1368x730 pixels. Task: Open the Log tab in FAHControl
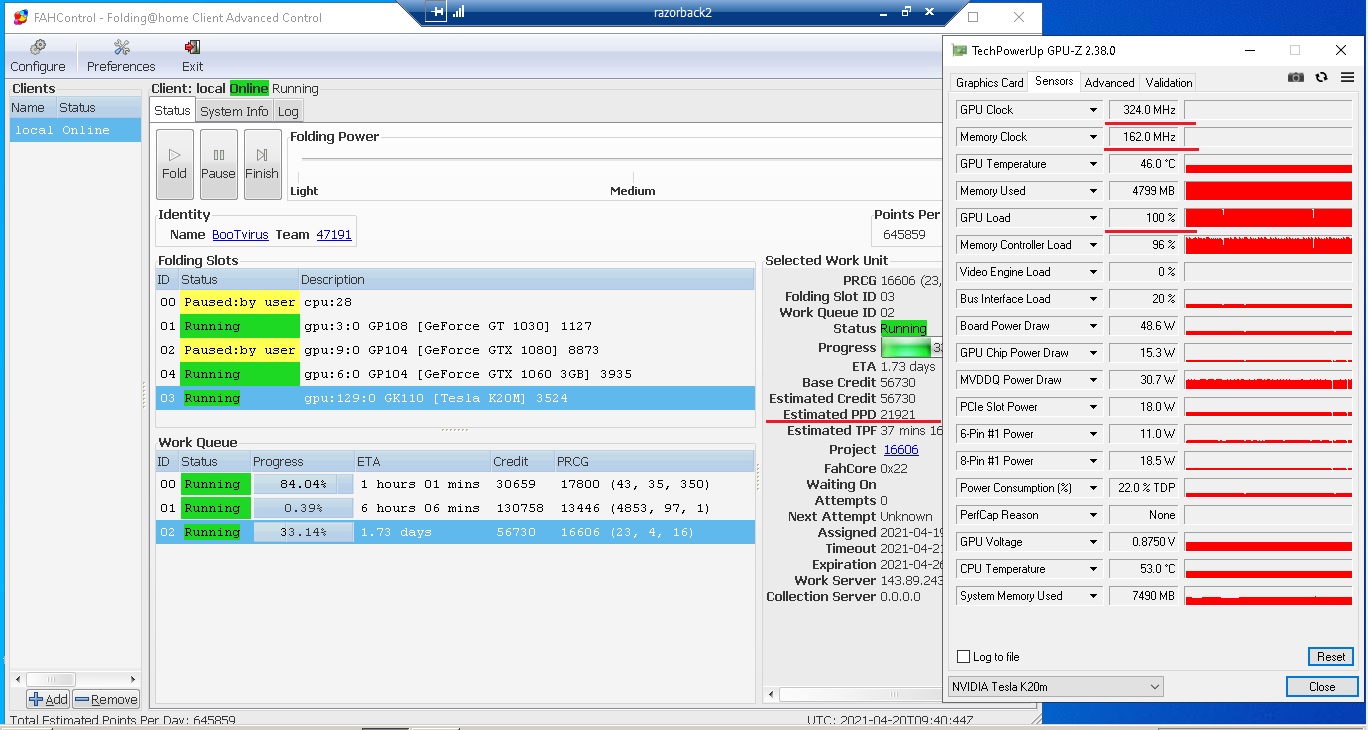tap(288, 112)
